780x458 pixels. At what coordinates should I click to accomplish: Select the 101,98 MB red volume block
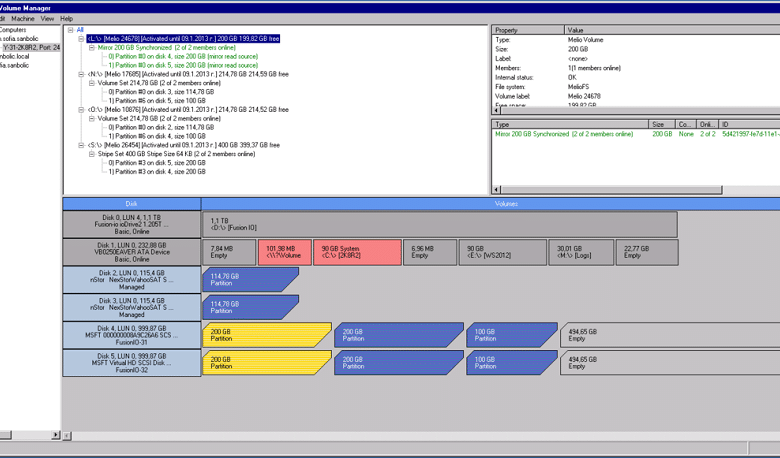pyautogui.click(x=285, y=252)
